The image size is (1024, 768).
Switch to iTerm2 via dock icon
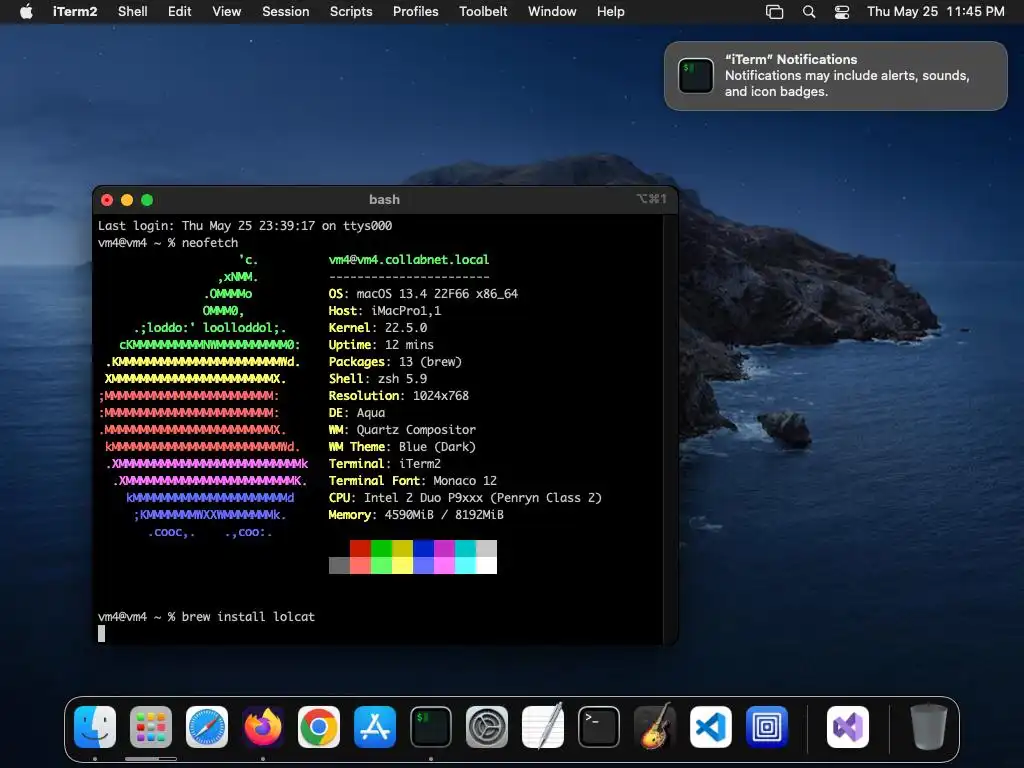click(431, 727)
